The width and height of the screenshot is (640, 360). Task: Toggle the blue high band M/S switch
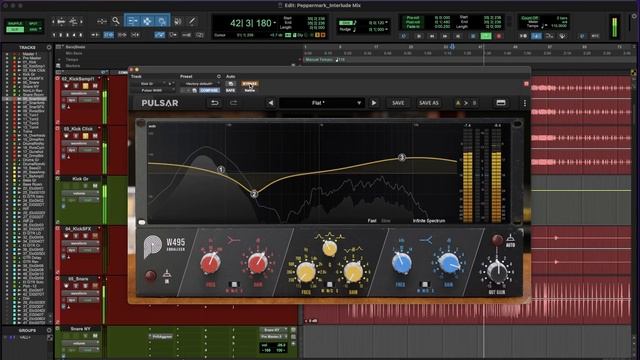point(424,284)
